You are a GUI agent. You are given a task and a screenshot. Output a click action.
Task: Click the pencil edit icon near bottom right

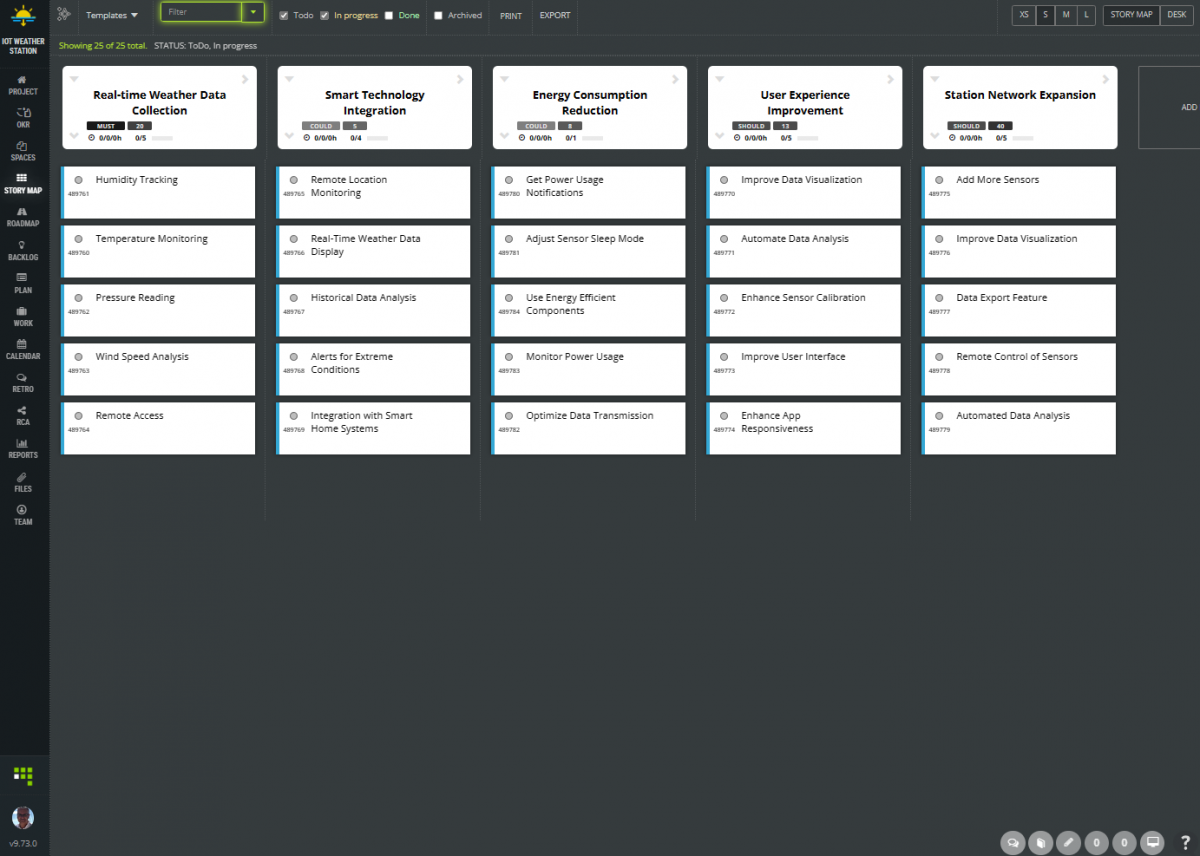click(1068, 843)
